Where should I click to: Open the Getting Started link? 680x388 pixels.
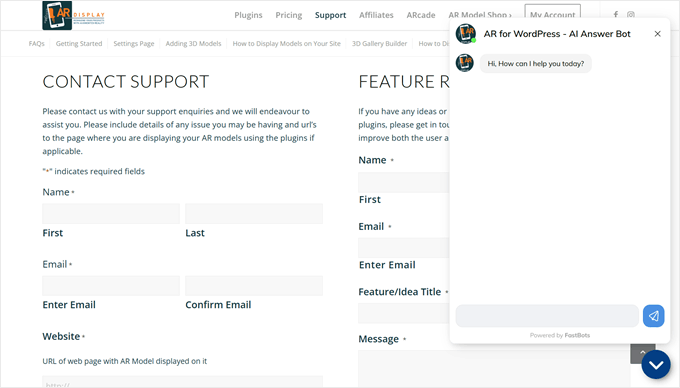point(79,43)
